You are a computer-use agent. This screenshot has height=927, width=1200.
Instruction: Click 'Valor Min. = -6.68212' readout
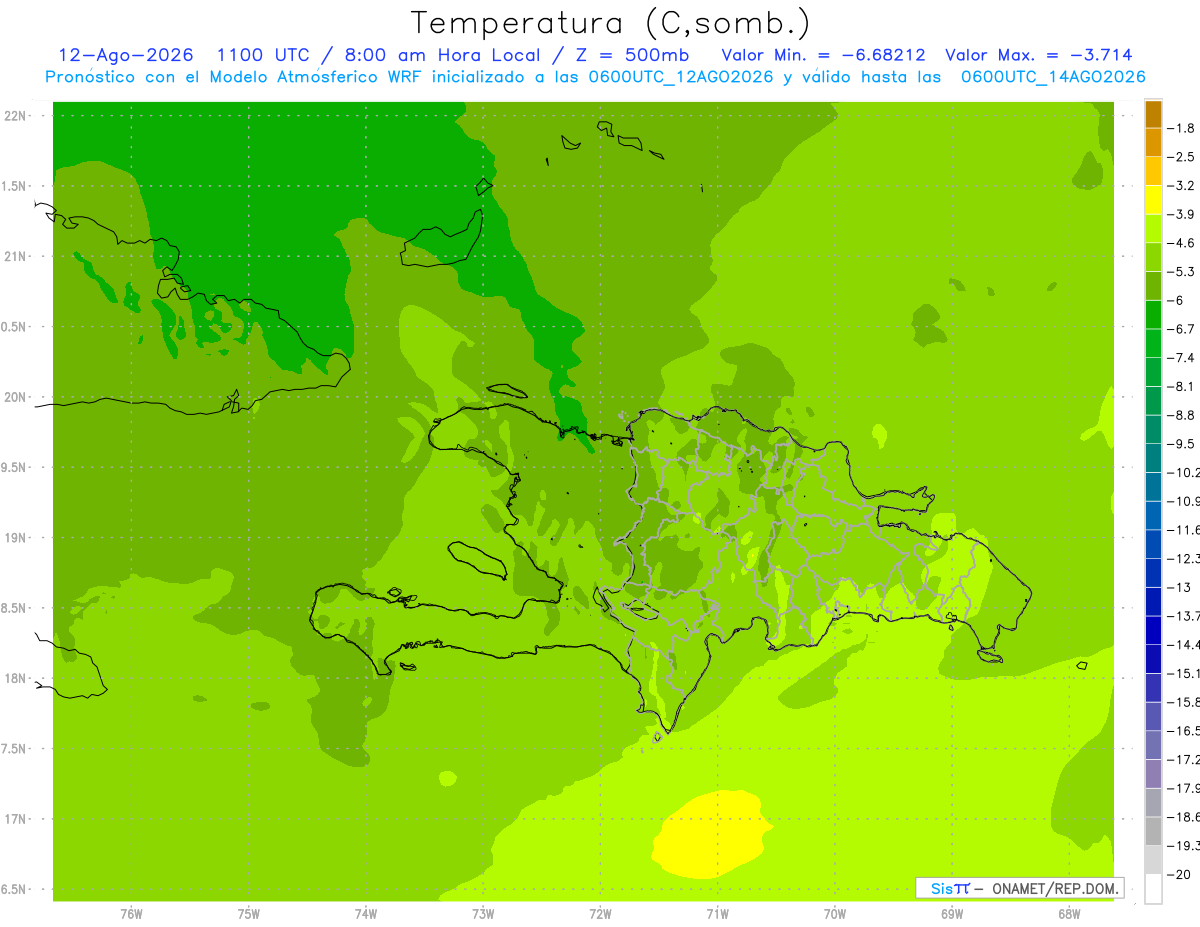(822, 55)
